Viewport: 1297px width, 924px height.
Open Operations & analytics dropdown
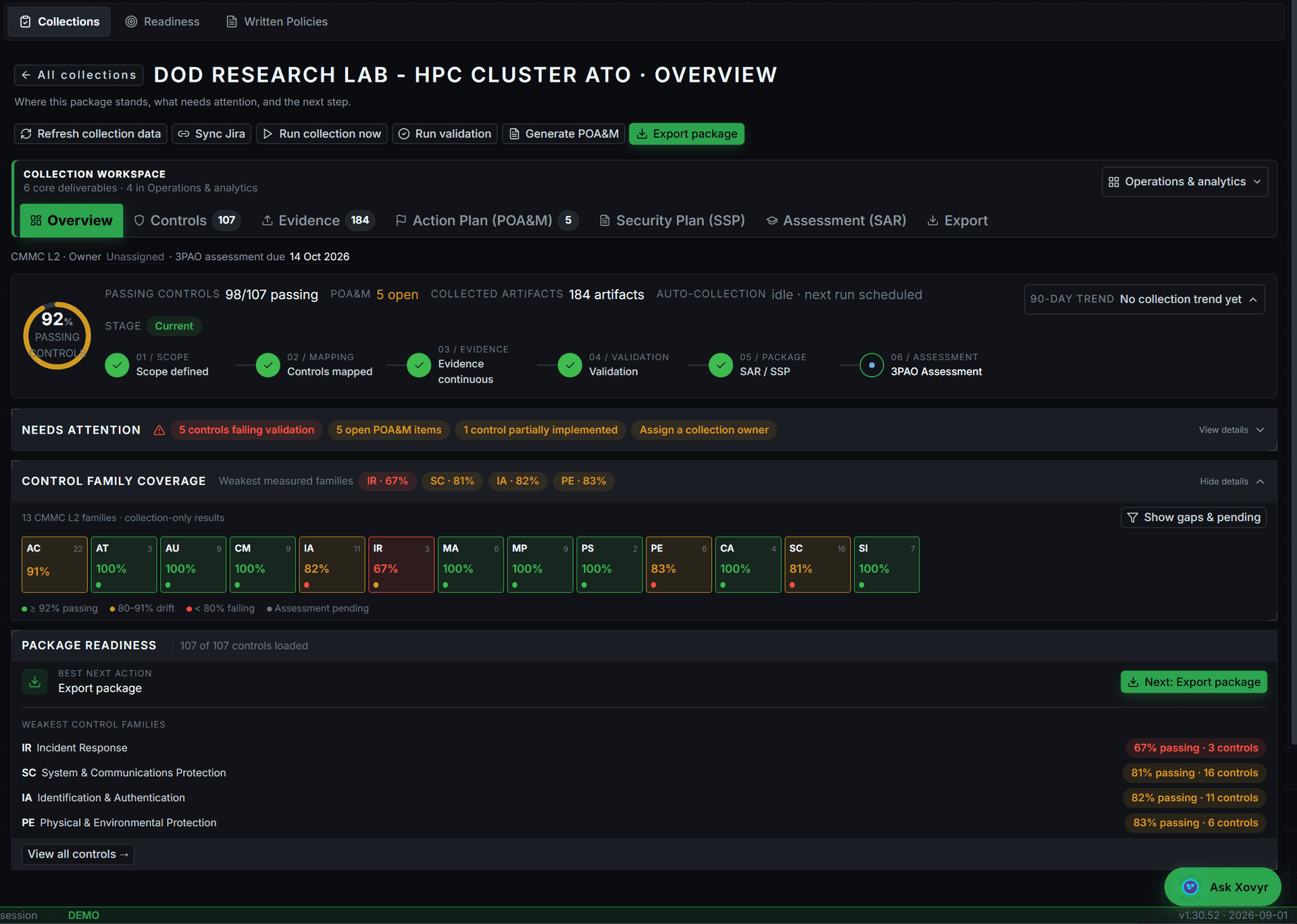click(1184, 182)
